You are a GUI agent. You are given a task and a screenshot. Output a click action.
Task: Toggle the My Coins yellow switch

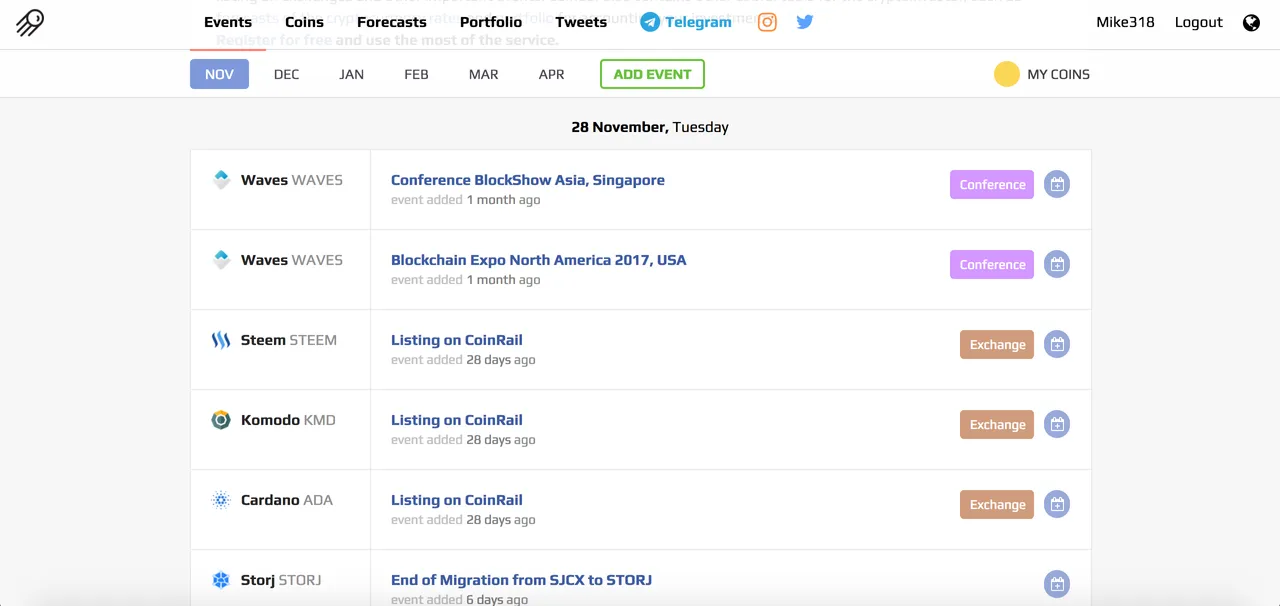[1007, 74]
